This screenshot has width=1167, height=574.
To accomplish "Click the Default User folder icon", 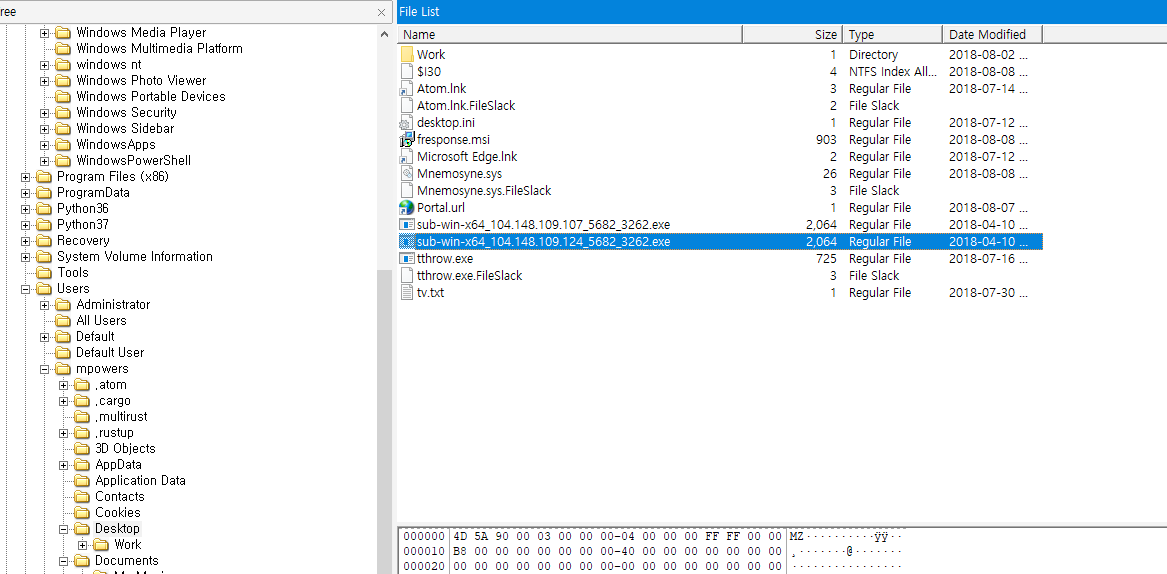I will point(63,352).
